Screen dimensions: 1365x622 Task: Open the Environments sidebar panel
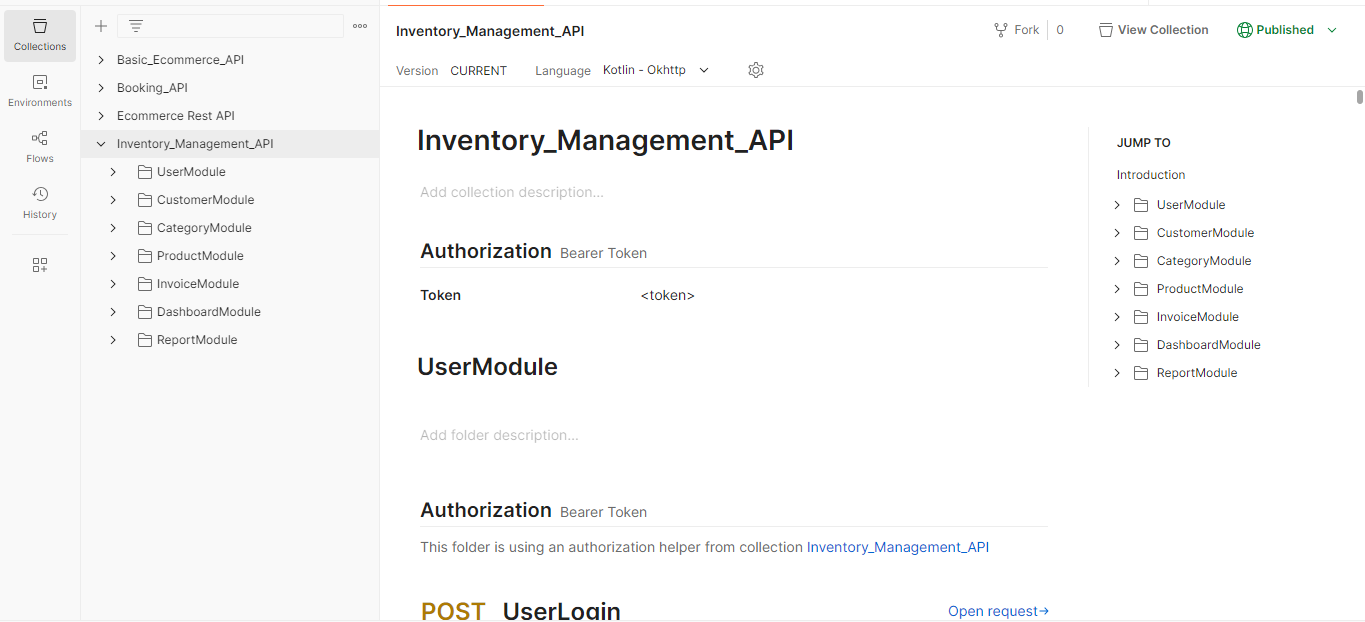click(40, 91)
